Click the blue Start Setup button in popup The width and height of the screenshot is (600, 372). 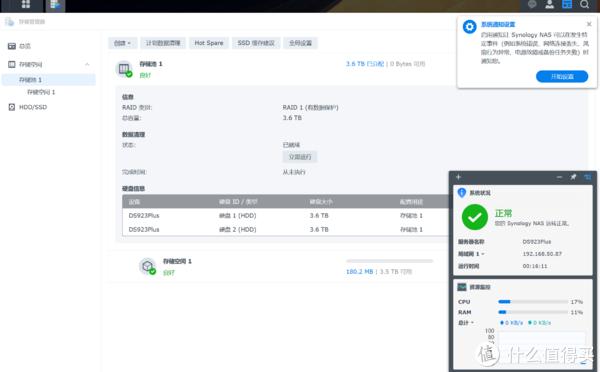[x=562, y=77]
